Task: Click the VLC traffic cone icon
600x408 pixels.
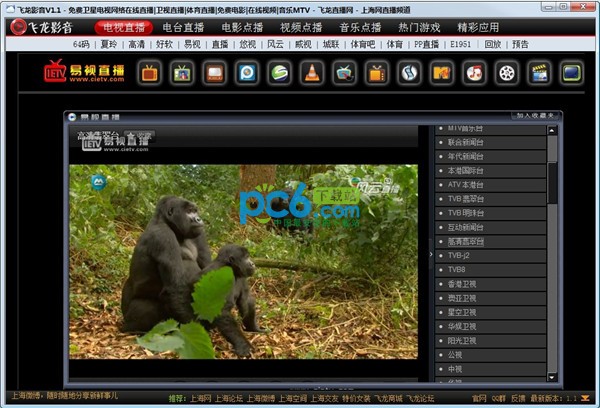Action: [x=312, y=72]
